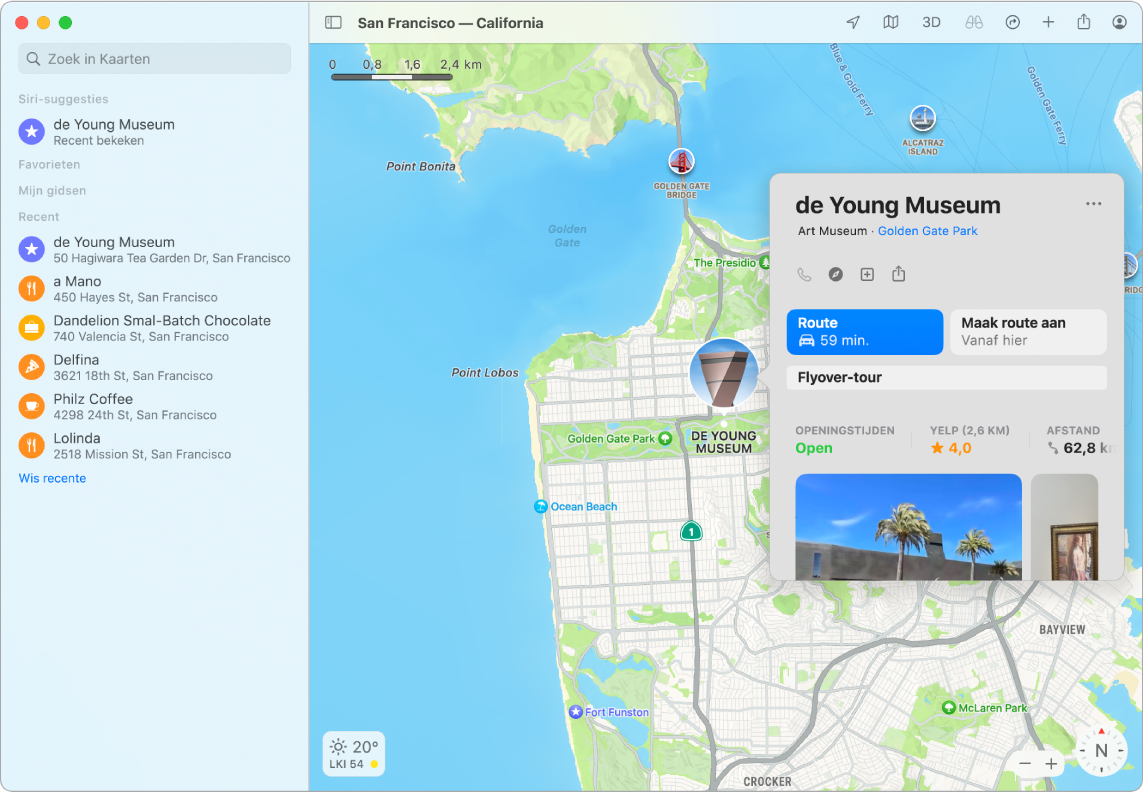Screen dimensions: 1144x793
Task: Add de Young Museum to a guide
Action: pyautogui.click(x=867, y=274)
